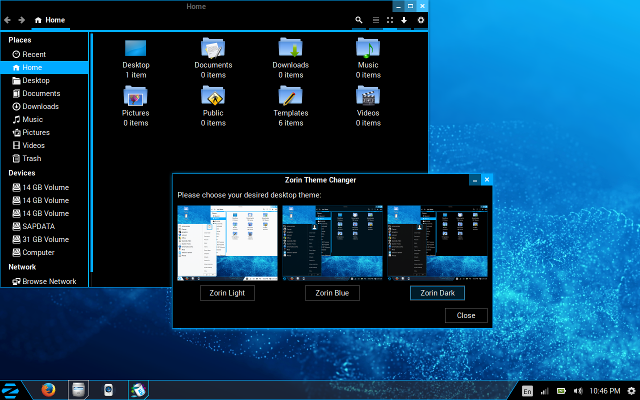This screenshot has width=640, height=400.
Task: Open search with the magnifier icon
Action: 359,20
